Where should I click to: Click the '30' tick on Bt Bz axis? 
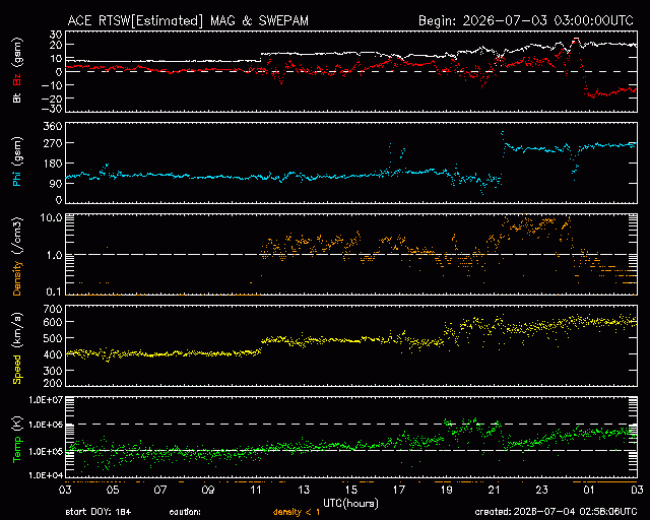[x=56, y=34]
